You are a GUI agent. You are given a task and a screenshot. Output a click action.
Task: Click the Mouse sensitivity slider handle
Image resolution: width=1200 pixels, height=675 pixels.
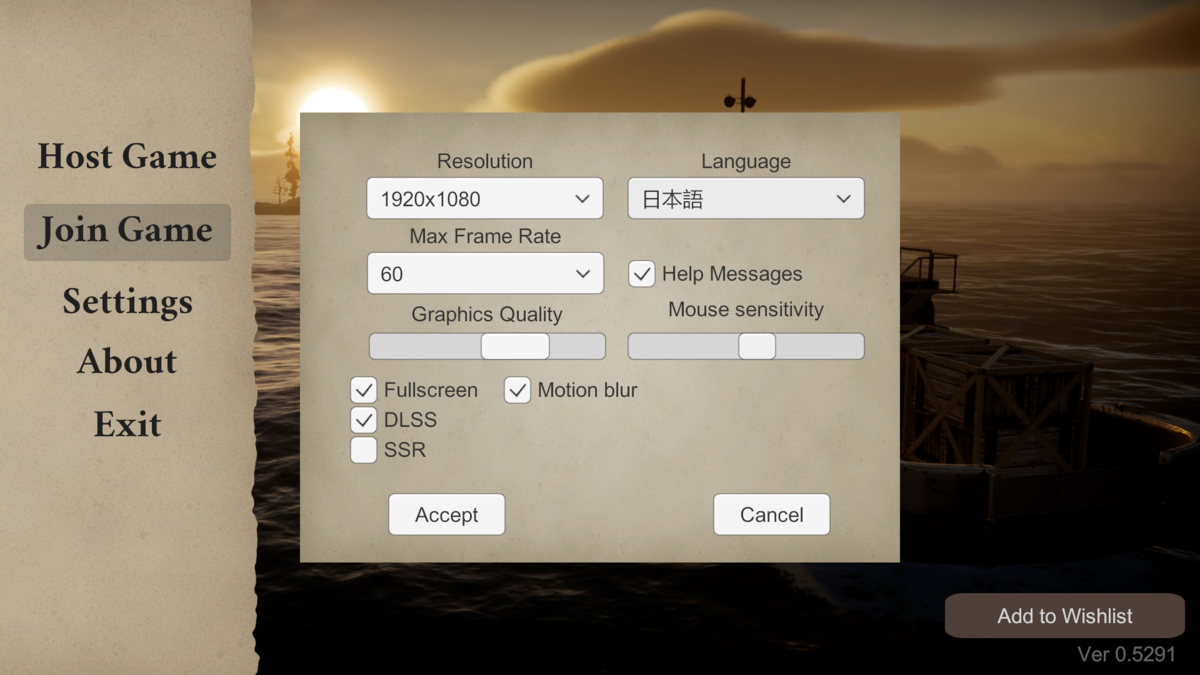(757, 346)
